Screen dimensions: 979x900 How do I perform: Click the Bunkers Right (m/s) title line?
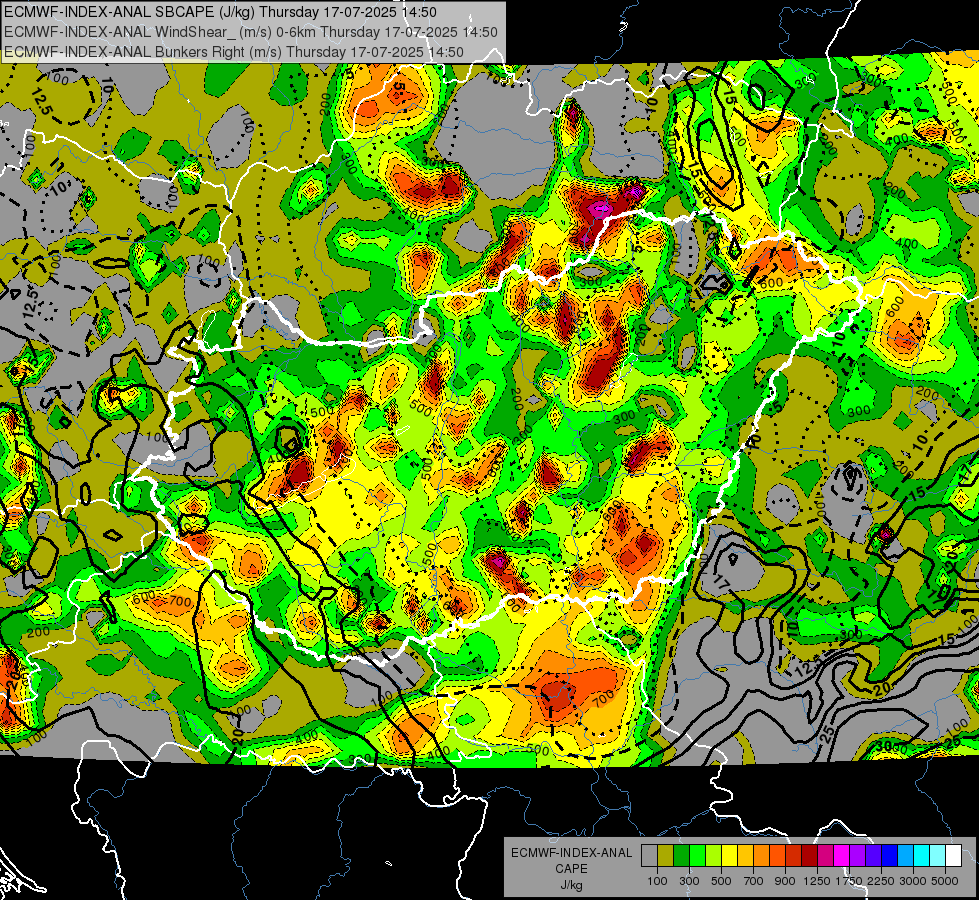point(234,52)
